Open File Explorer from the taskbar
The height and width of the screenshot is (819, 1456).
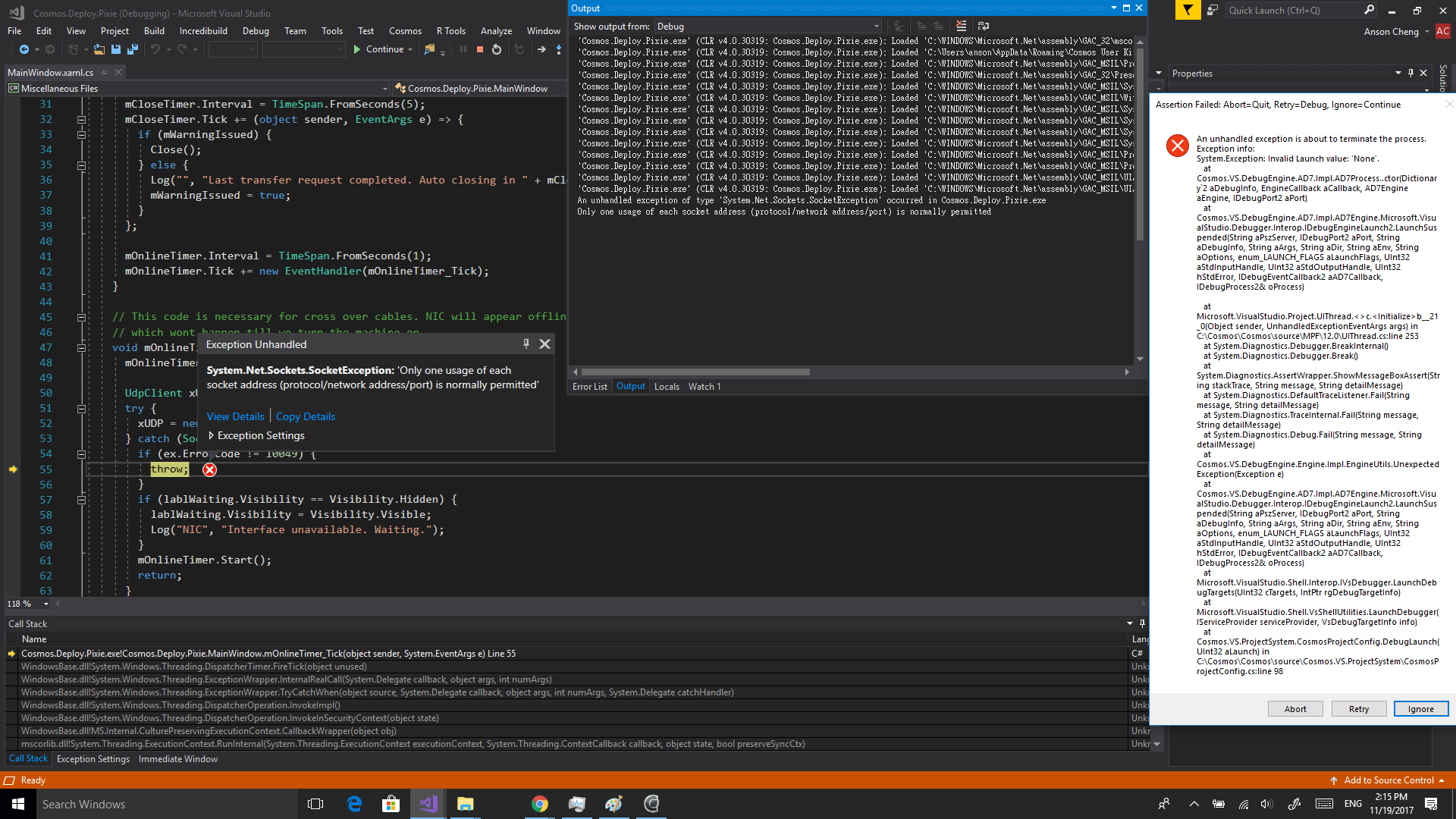[x=466, y=804]
